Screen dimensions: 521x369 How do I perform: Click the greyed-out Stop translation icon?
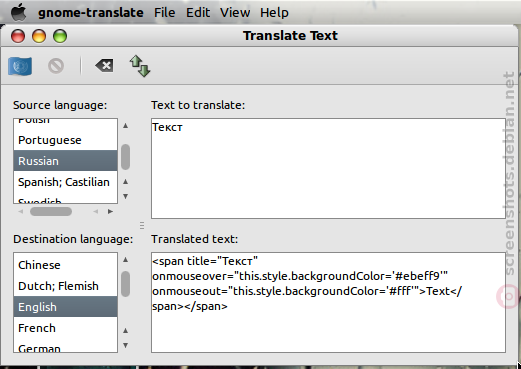point(56,66)
